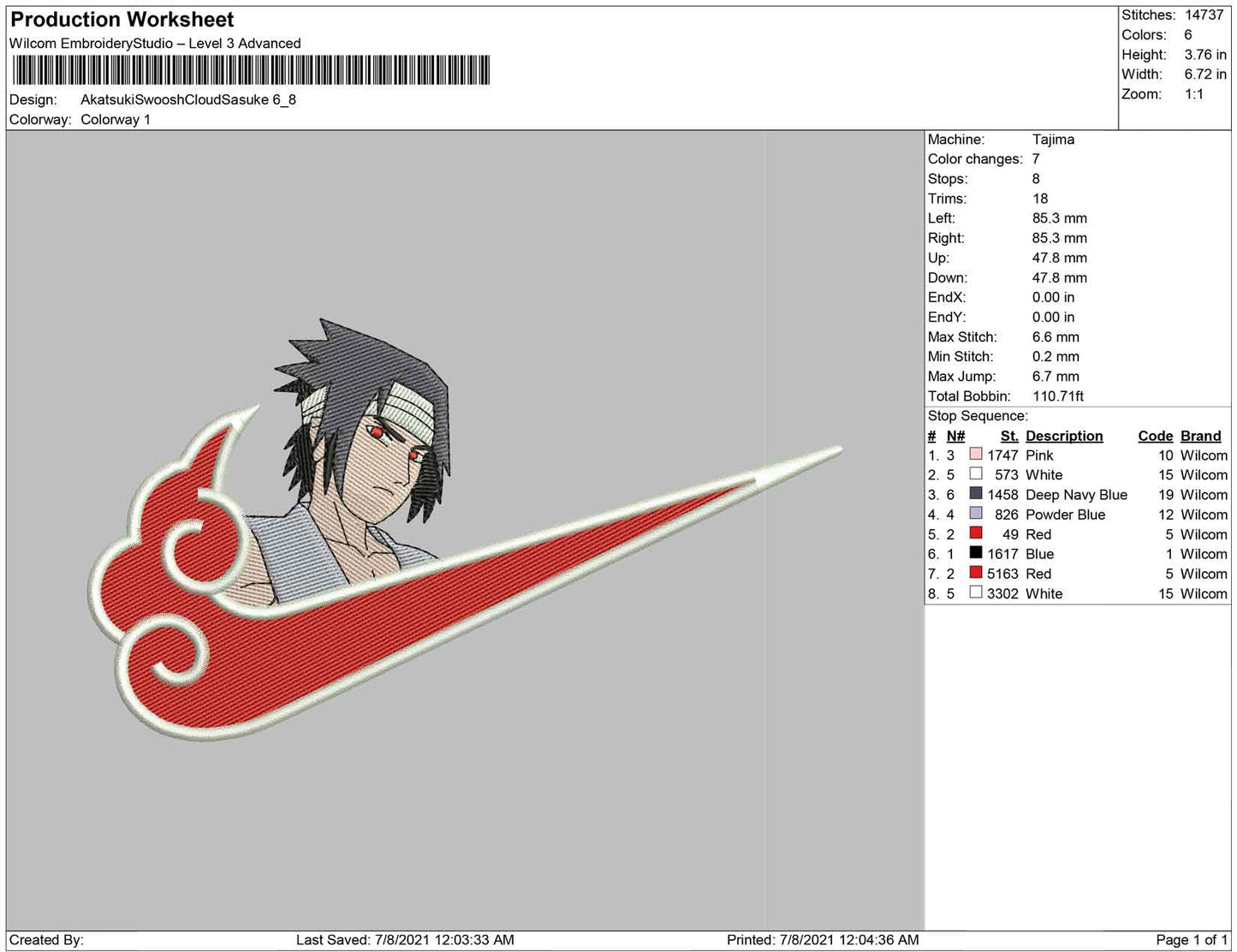This screenshot has height=952, width=1237.
Task: Select the red swatch for thread 5163
Action: 976,573
